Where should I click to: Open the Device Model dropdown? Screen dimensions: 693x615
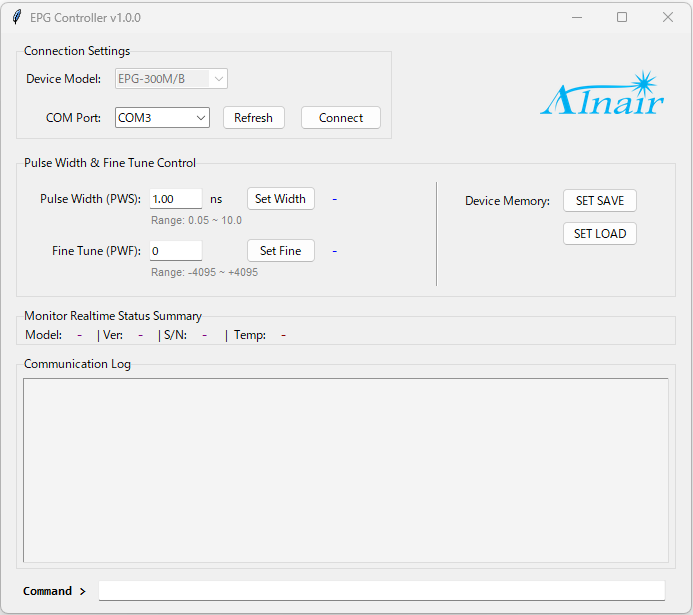(x=171, y=79)
